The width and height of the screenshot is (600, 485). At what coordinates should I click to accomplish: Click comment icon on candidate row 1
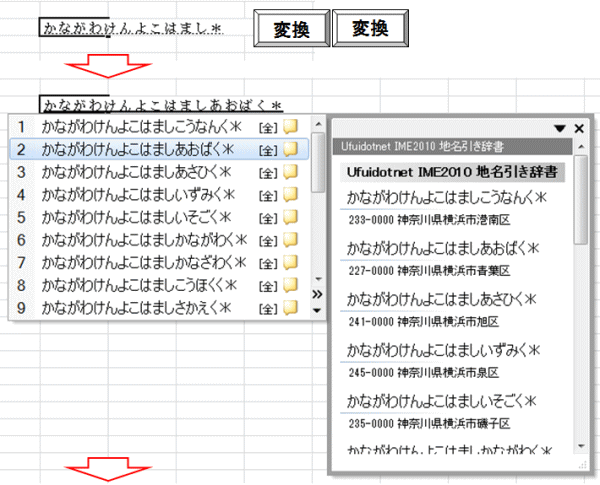[x=290, y=127]
